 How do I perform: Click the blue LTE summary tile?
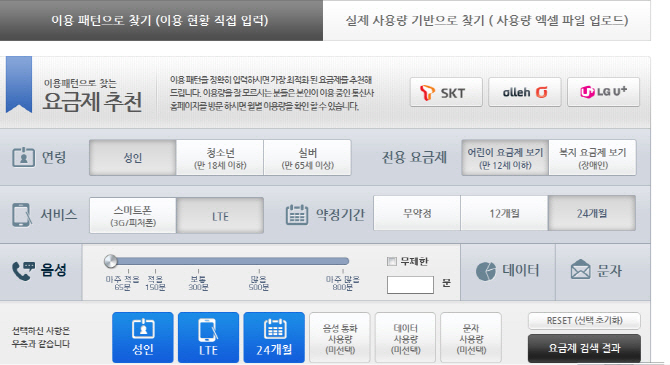[209, 338]
